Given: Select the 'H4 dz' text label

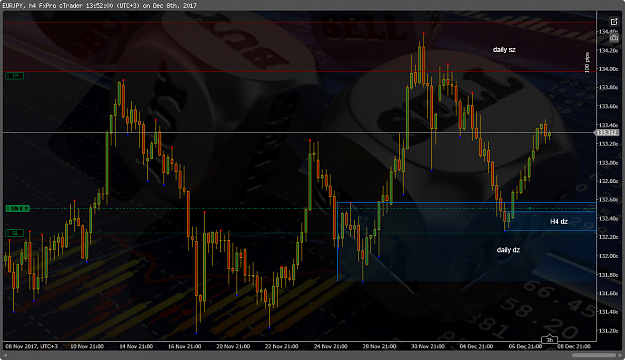Looking at the screenshot, I should pos(559,221).
